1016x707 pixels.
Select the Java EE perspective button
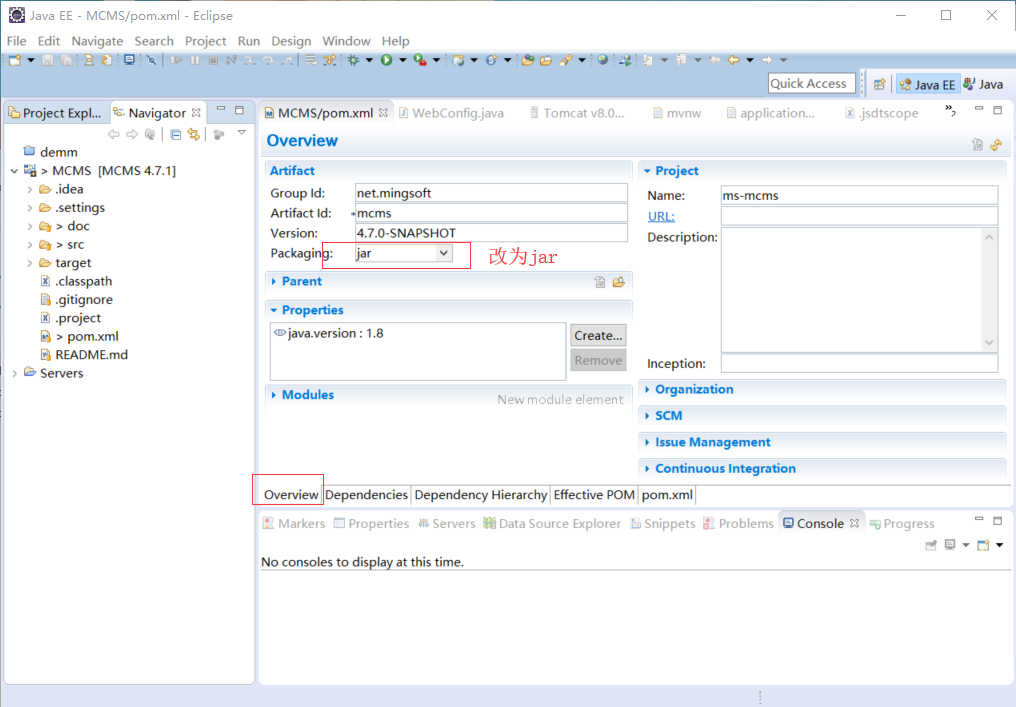pos(927,84)
